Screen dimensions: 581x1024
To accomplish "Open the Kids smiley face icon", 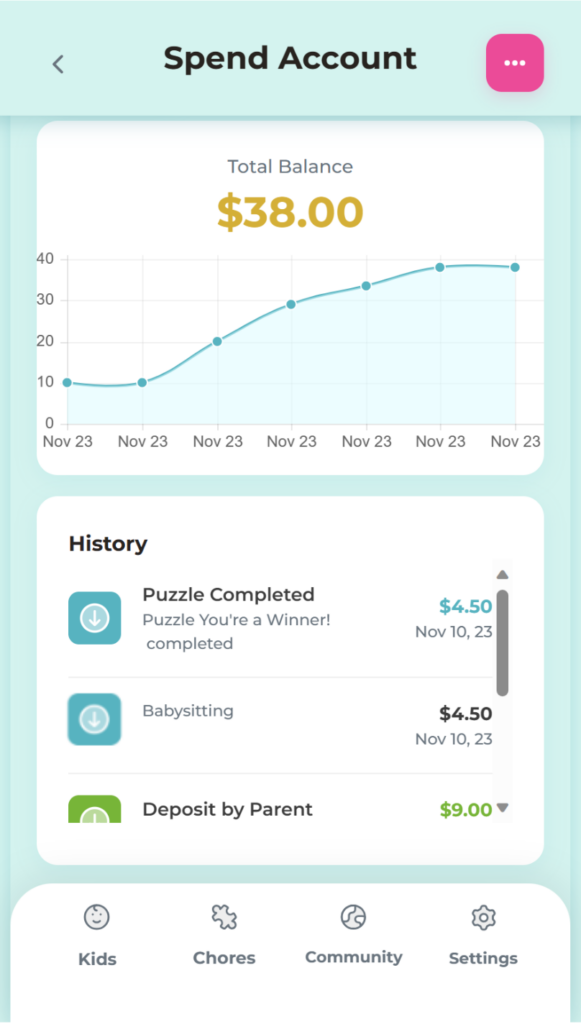I will pyautogui.click(x=96, y=917).
